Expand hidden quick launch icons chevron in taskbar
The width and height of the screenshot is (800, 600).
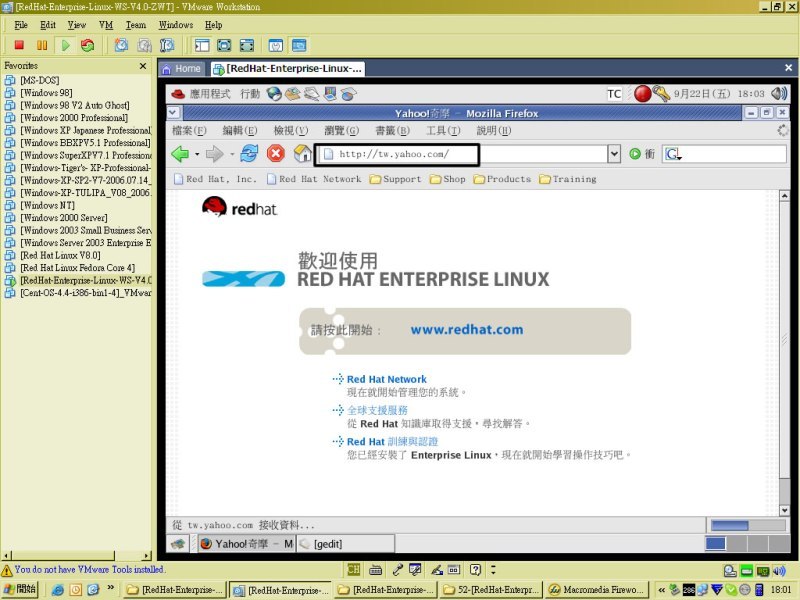pos(110,588)
